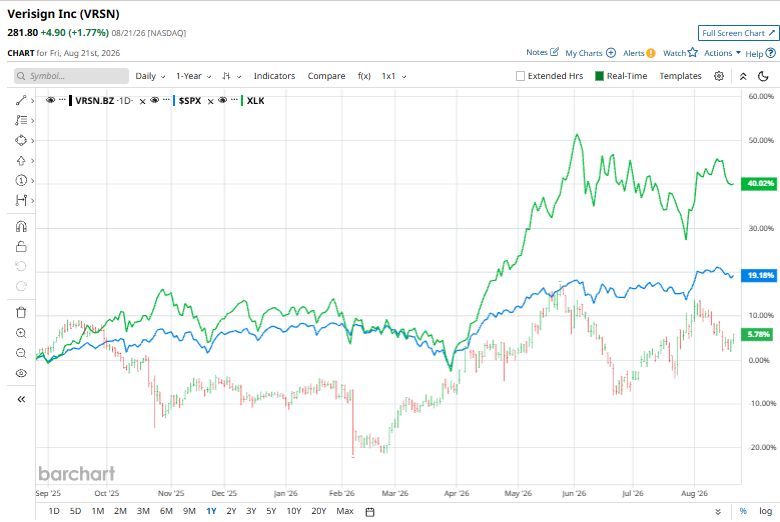Click the green 40.02% XLK value label
780x522 pixels.
pos(760,184)
